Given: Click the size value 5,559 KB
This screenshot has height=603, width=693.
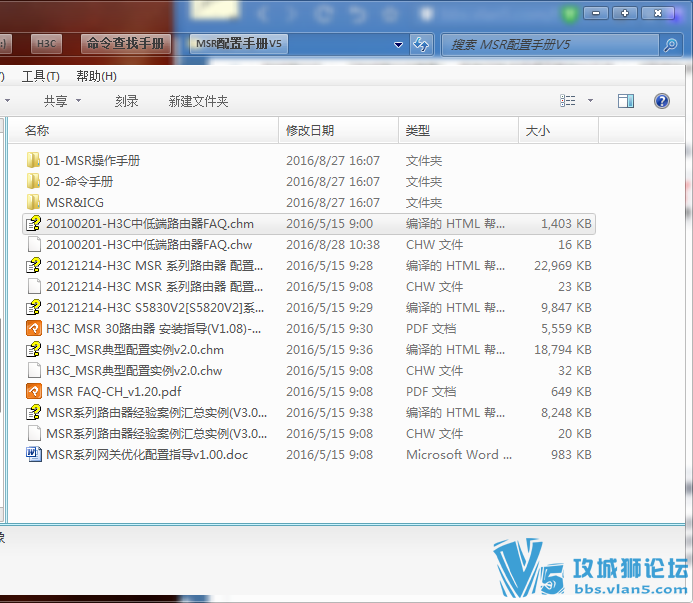Looking at the screenshot, I should point(566,328).
